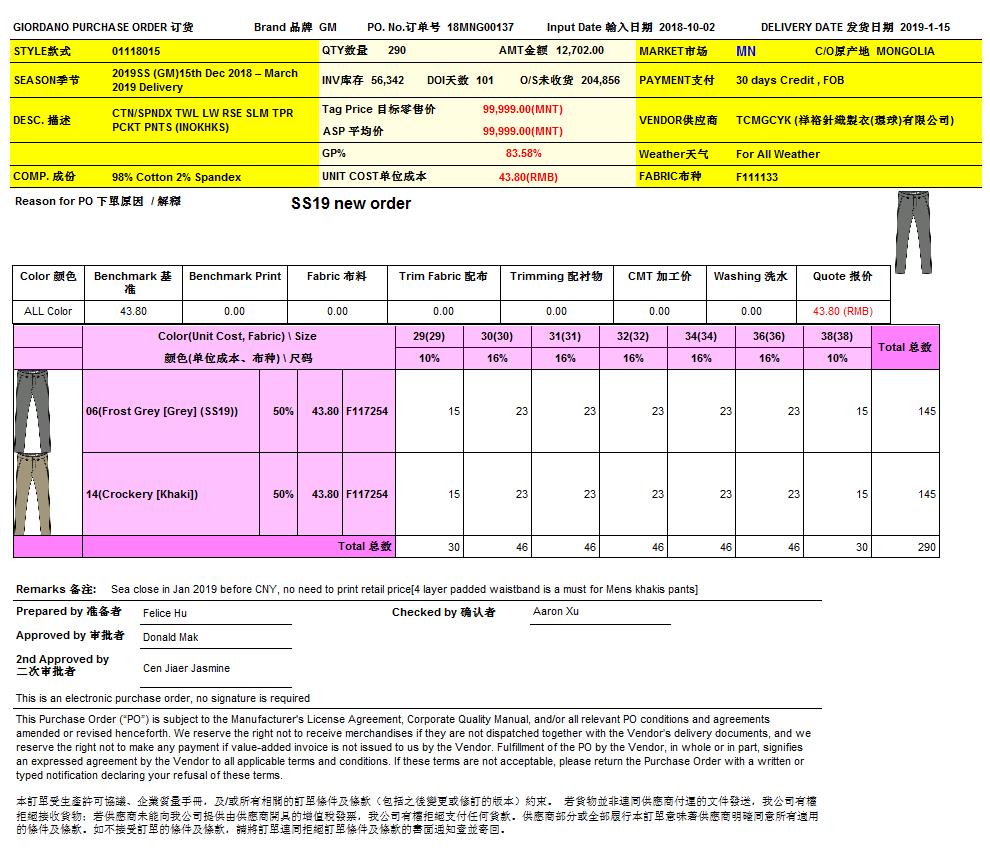Image resolution: width=990 pixels, height=858 pixels.
Task: Click the delivery date 2019-1-15
Action: tap(927, 27)
